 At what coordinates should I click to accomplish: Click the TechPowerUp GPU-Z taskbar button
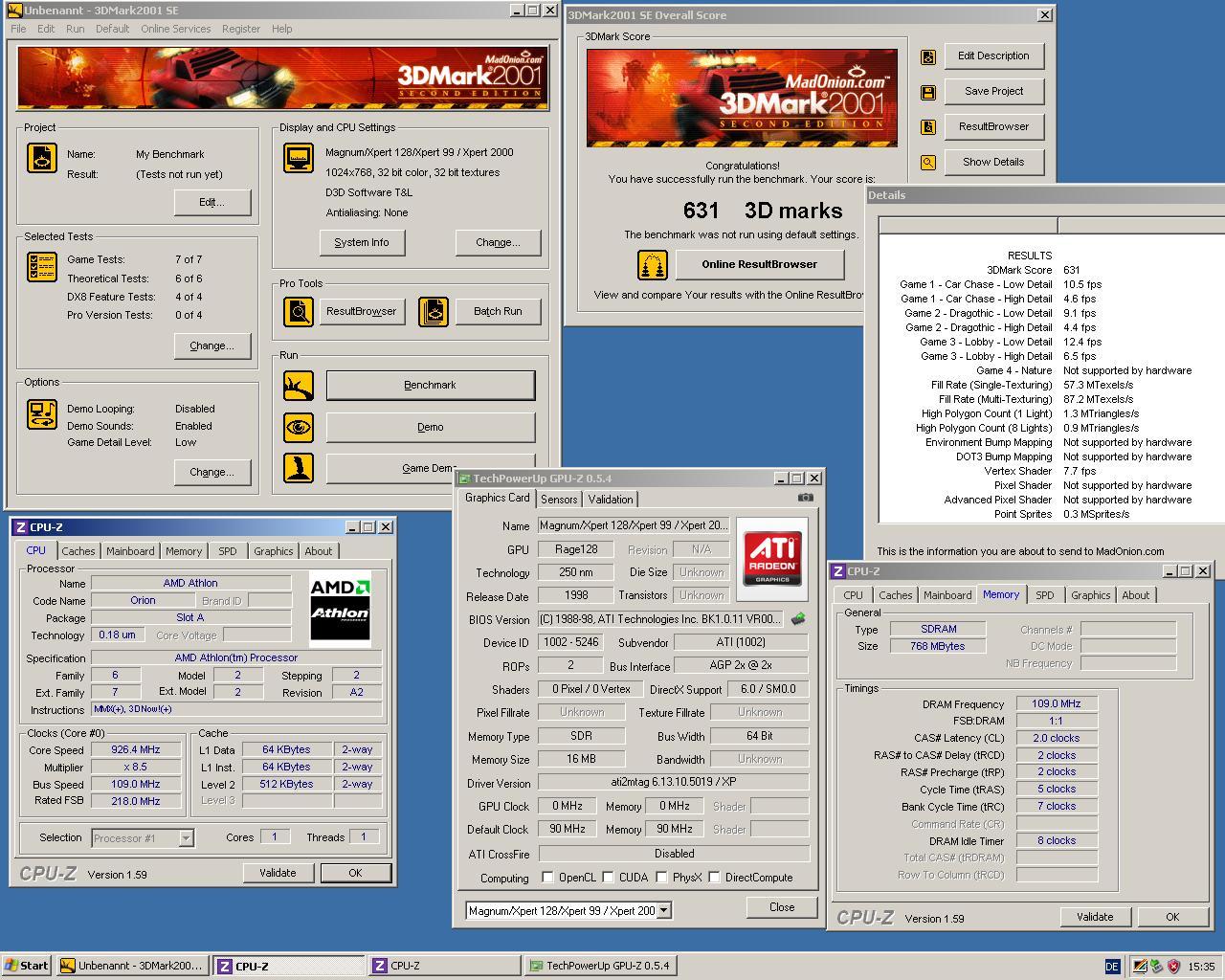pos(601,967)
